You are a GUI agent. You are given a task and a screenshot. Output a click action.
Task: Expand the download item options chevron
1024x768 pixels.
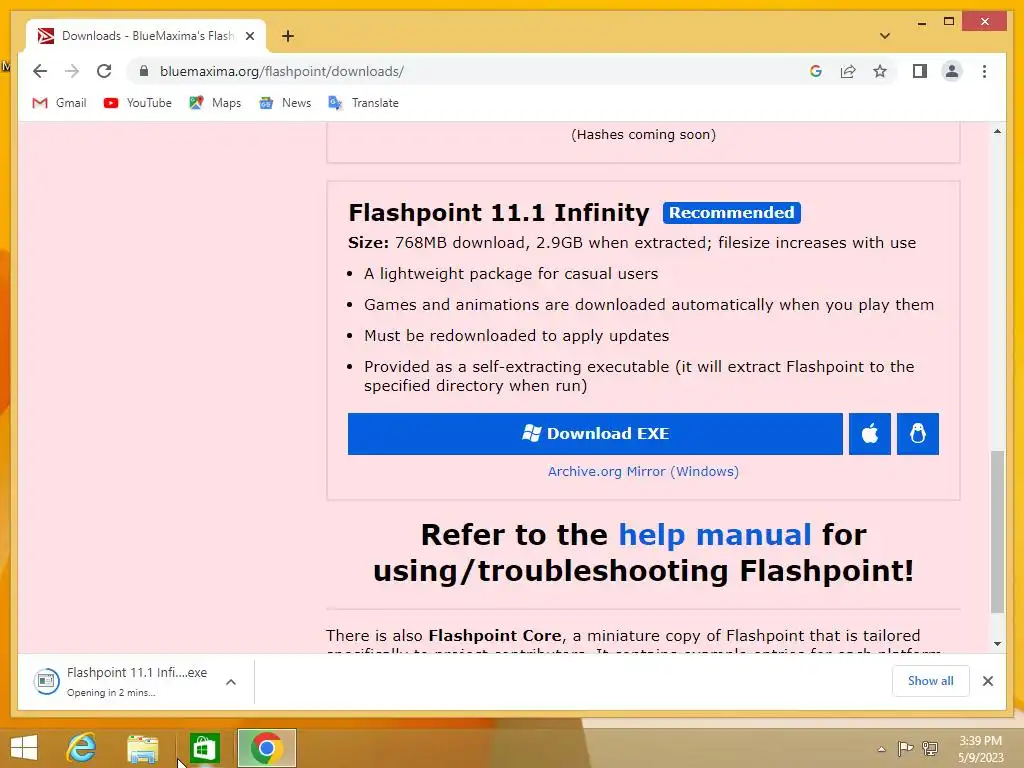231,682
